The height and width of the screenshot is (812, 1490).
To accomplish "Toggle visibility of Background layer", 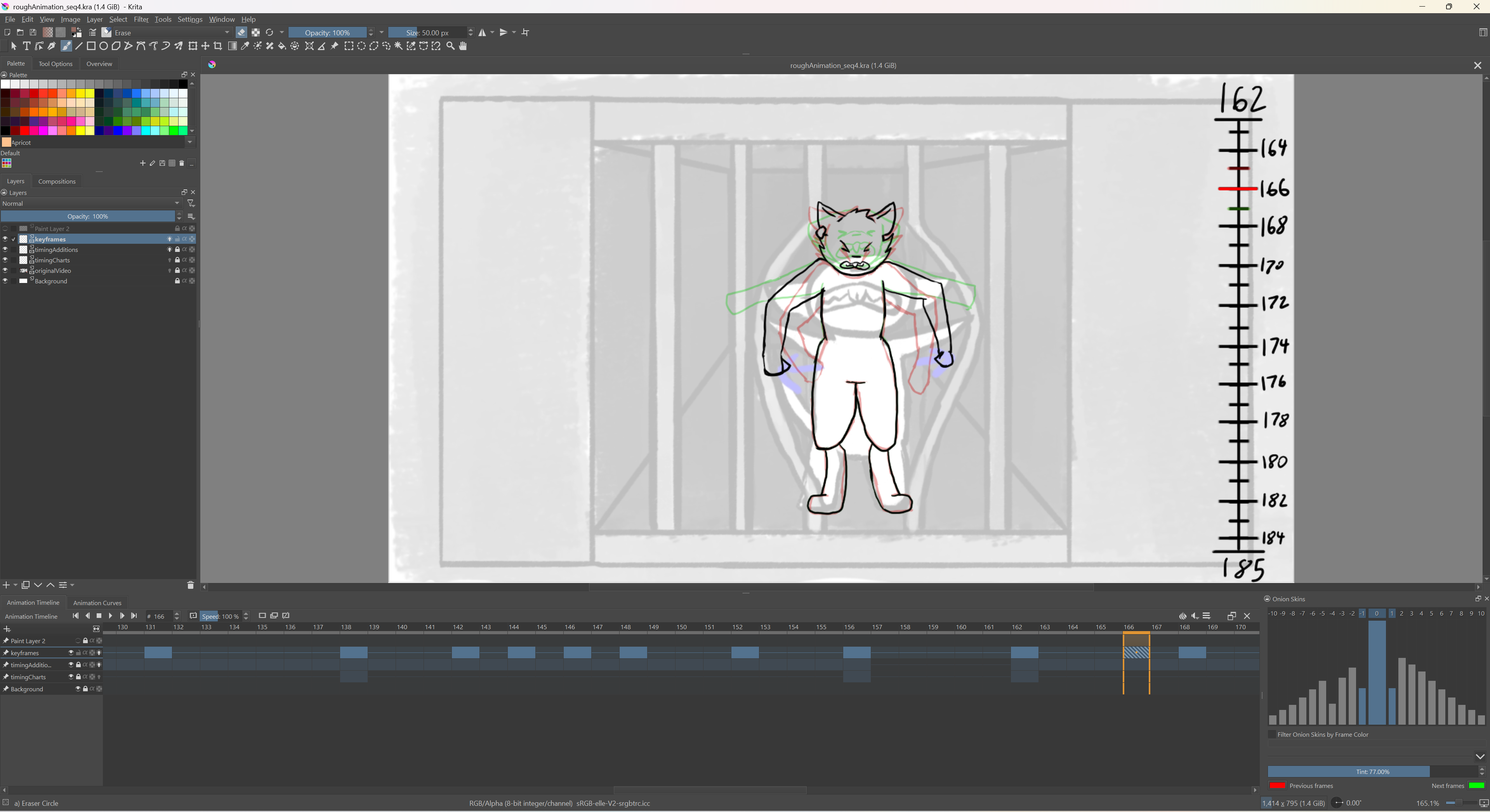I will tap(5, 281).
